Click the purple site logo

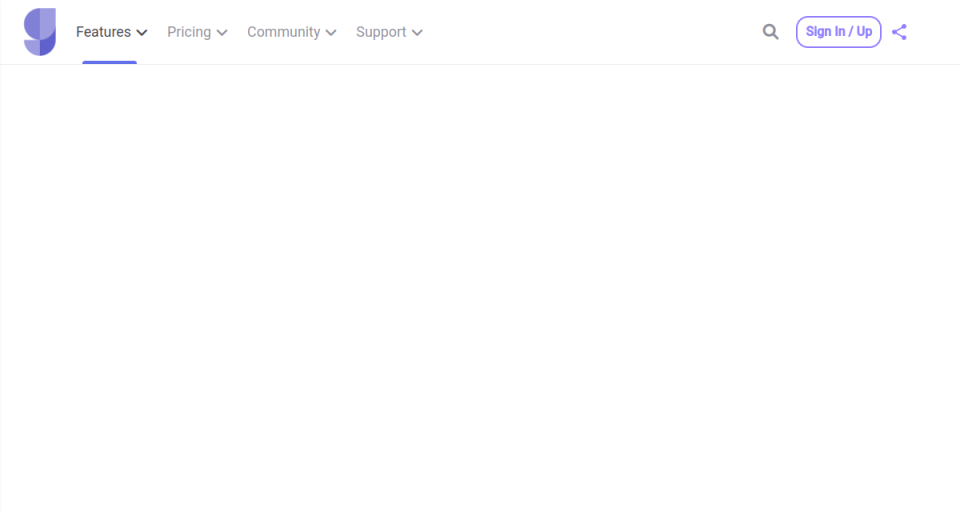pyautogui.click(x=40, y=32)
